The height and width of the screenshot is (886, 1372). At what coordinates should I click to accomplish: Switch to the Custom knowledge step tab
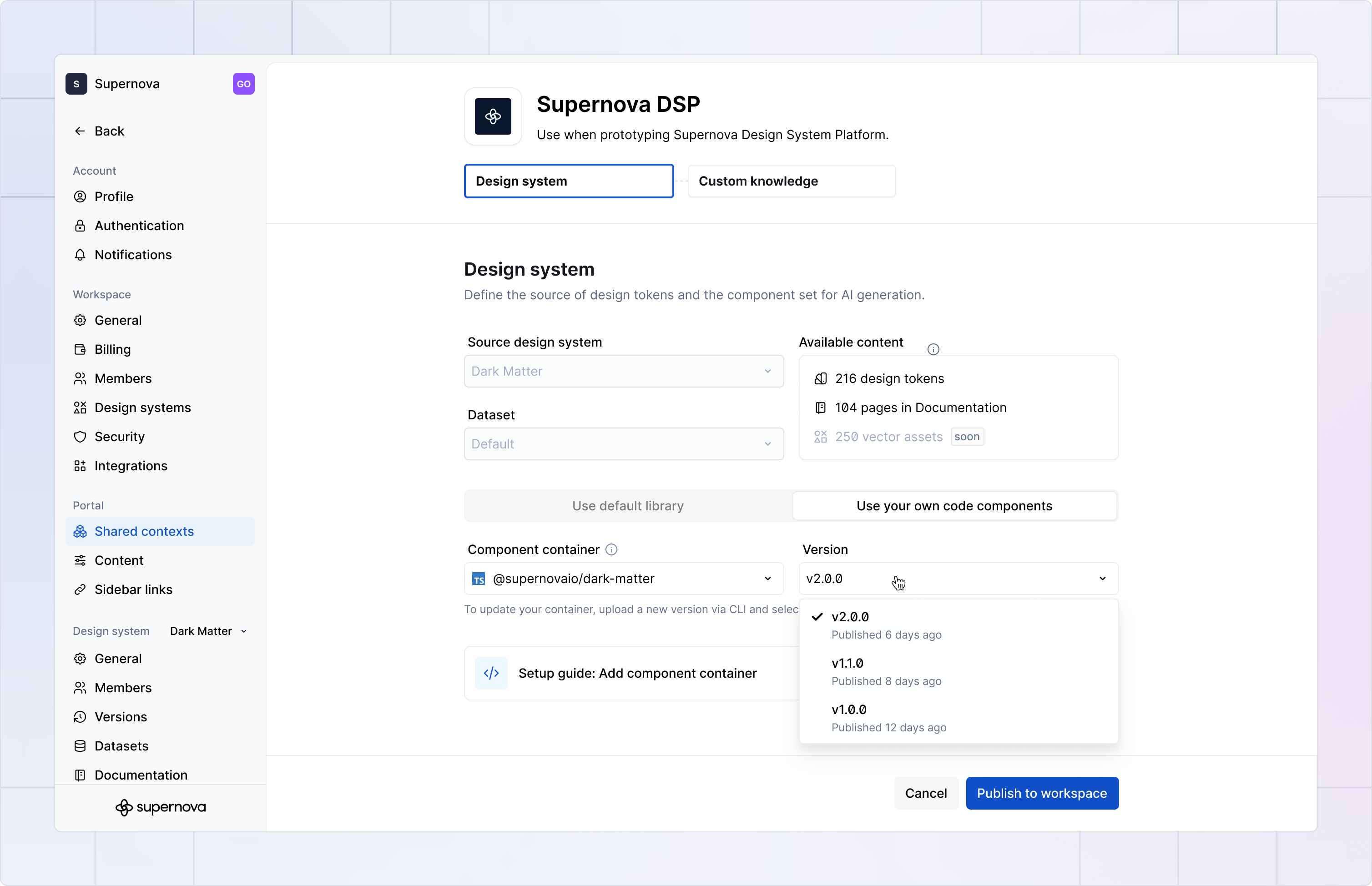[x=792, y=181]
